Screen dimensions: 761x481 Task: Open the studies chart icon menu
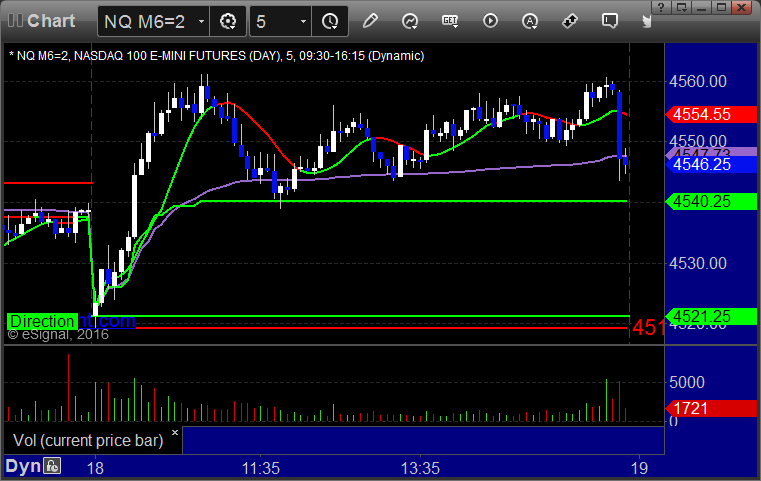pos(410,21)
